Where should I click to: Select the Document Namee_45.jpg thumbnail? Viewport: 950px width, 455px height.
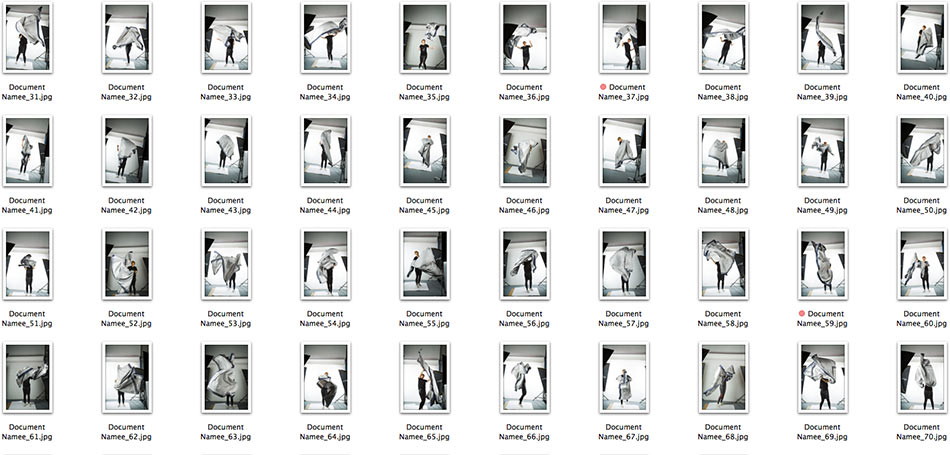424,151
